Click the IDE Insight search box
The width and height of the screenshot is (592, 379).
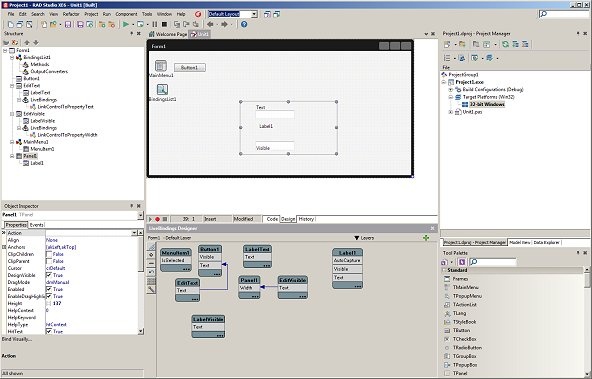coord(563,14)
